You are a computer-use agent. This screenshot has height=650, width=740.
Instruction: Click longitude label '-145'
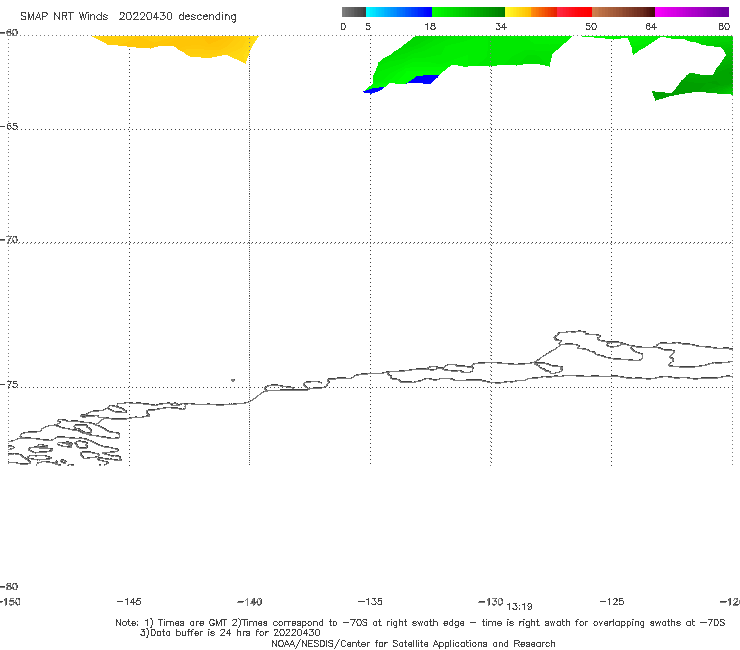click(129, 601)
